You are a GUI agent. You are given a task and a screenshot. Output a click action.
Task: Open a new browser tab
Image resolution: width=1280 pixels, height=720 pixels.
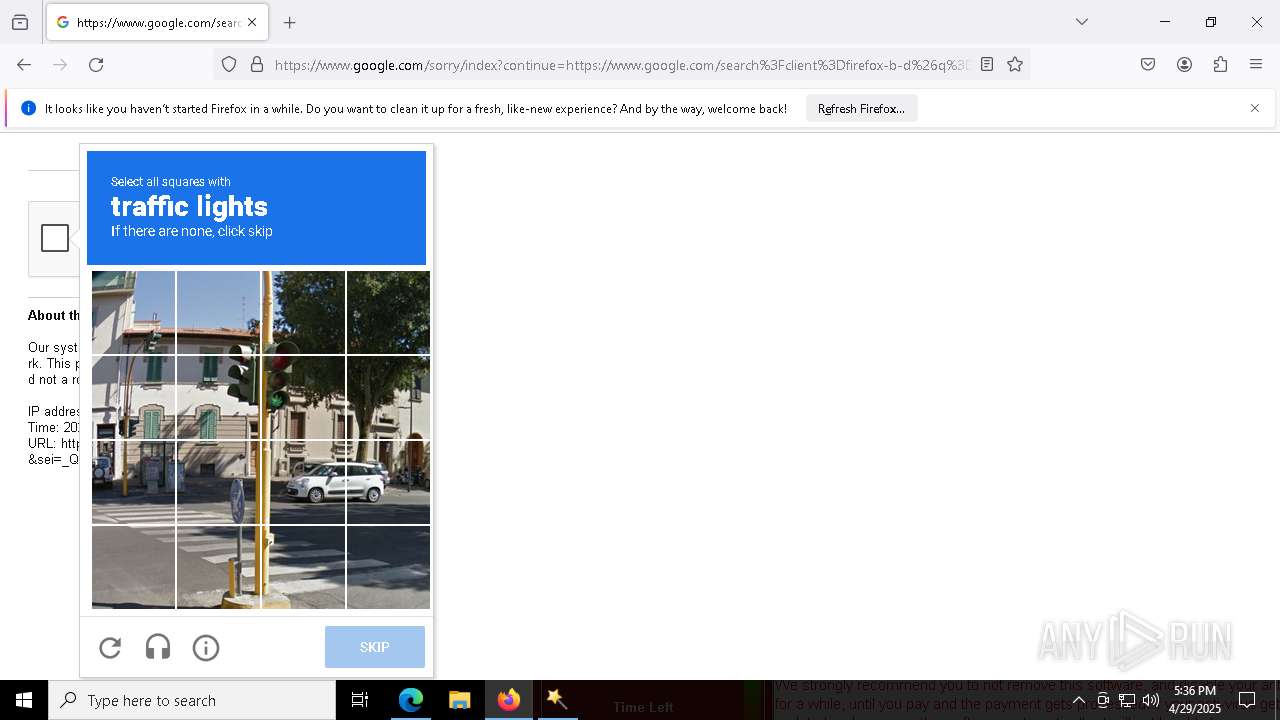290,22
